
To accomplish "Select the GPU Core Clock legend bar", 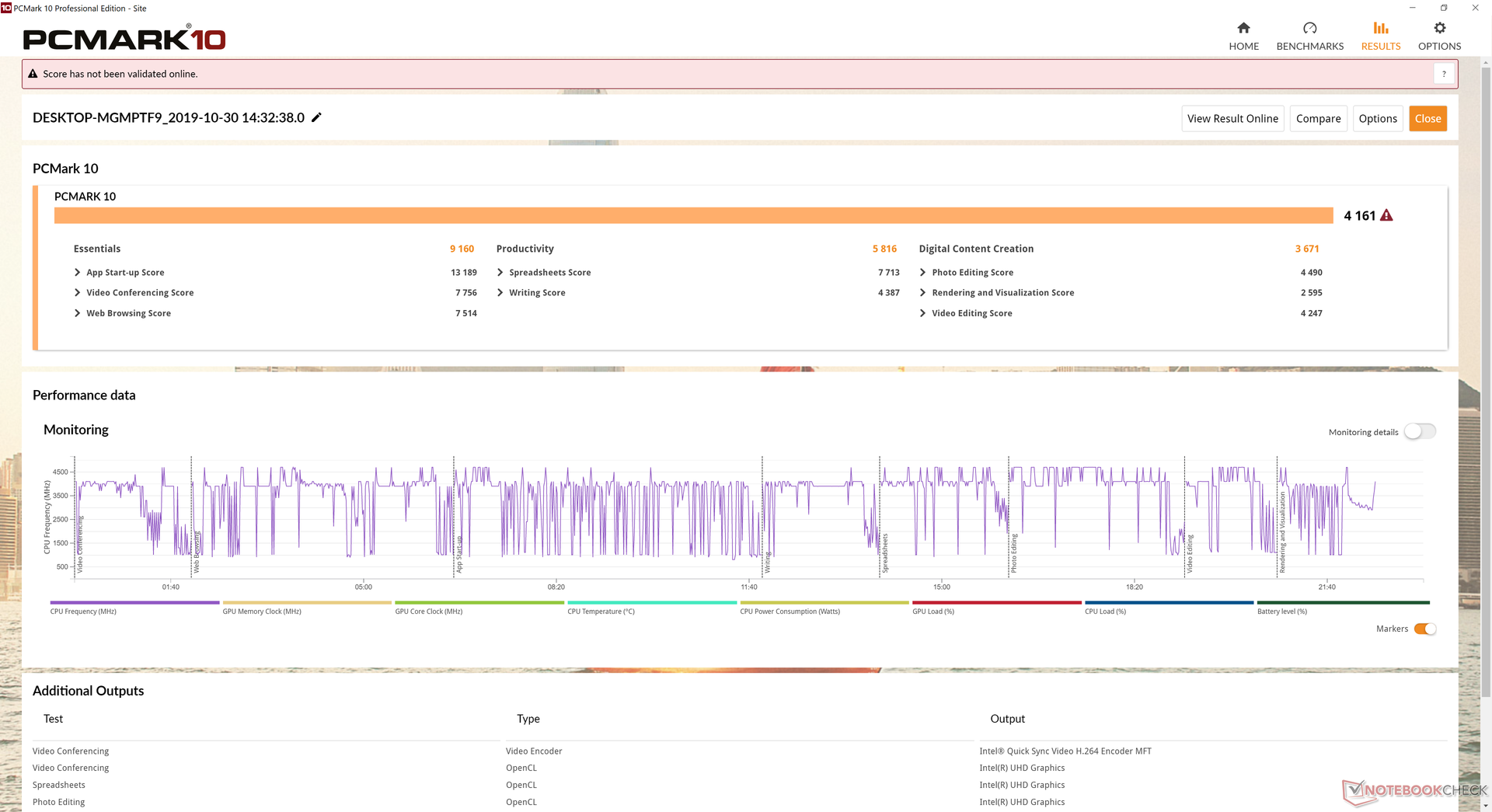I will click(x=479, y=602).
